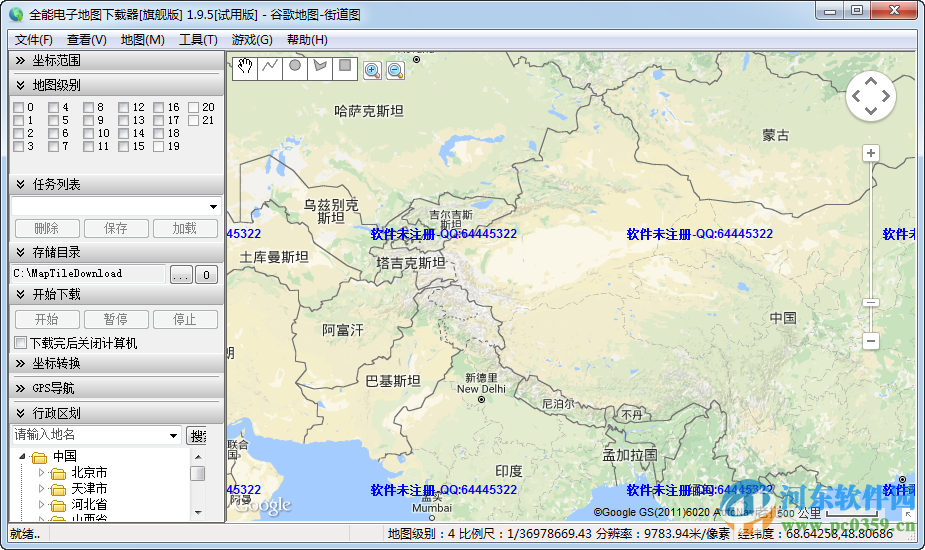Click the browse '...' directory button

[181, 274]
